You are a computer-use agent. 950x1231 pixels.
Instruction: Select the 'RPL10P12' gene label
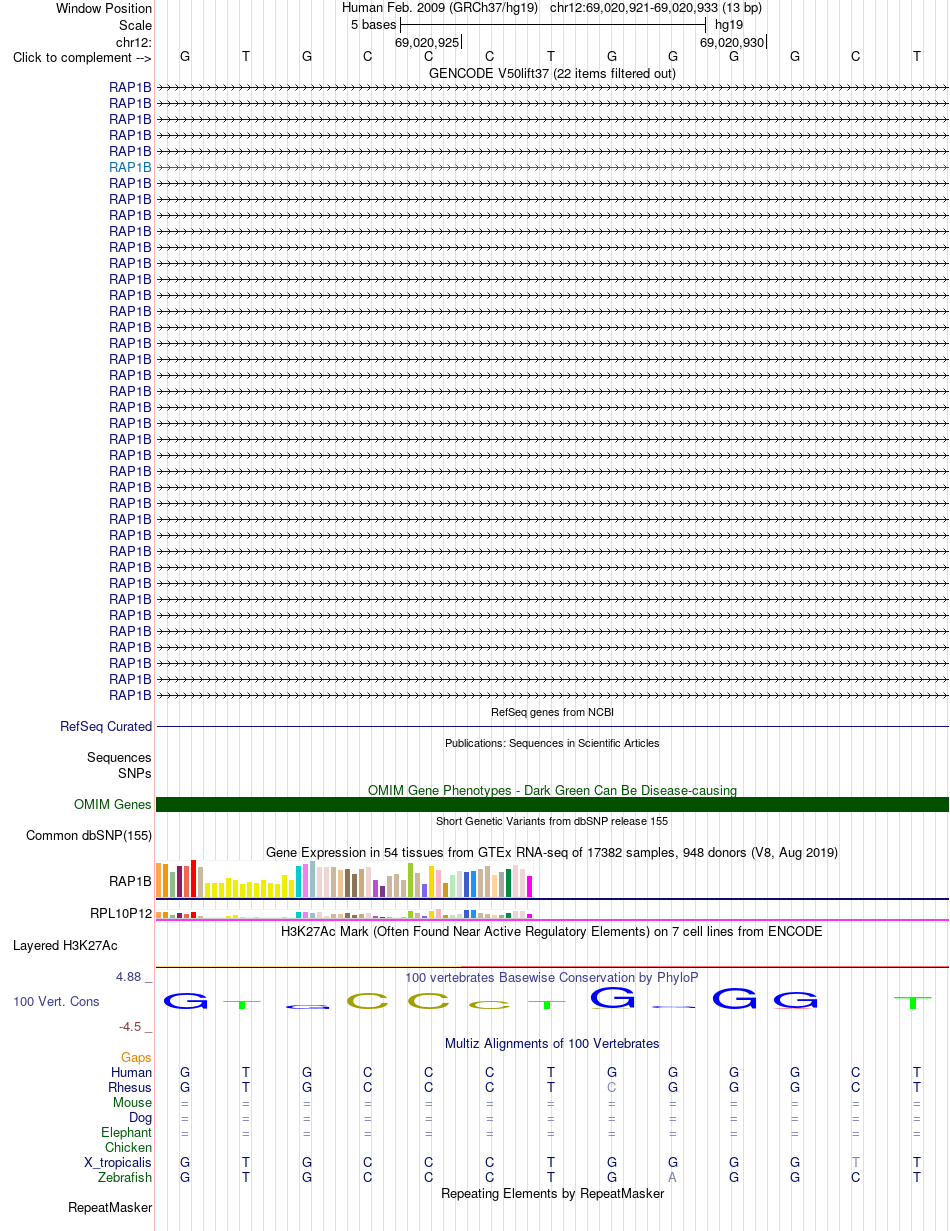[x=121, y=913]
